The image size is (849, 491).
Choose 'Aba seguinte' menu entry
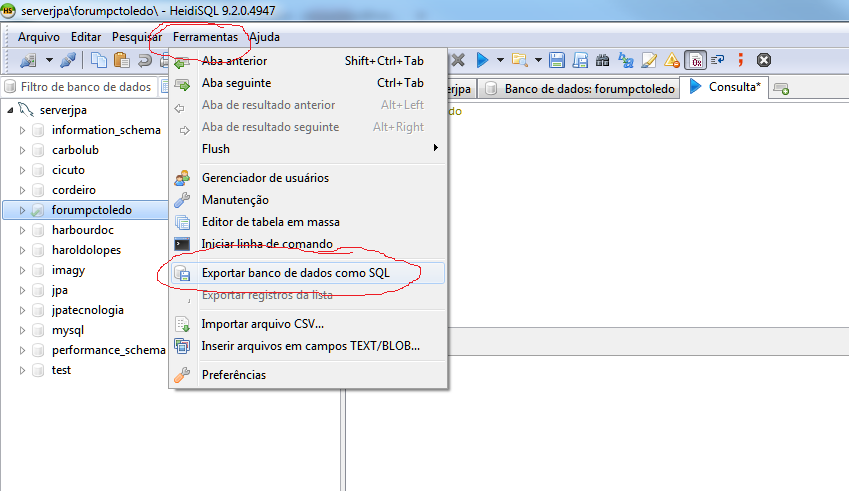click(308, 83)
